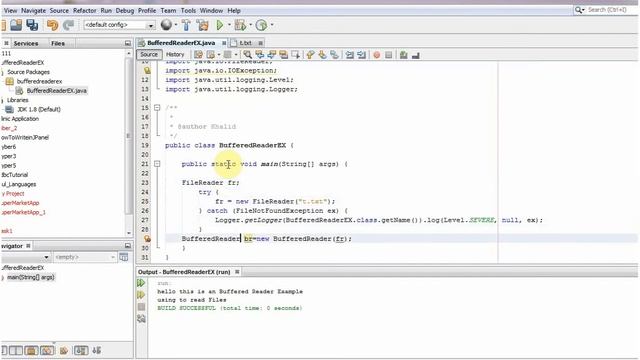Open the Run Project dropdown arrow
This screenshot has width=640, height=360.
229,25
